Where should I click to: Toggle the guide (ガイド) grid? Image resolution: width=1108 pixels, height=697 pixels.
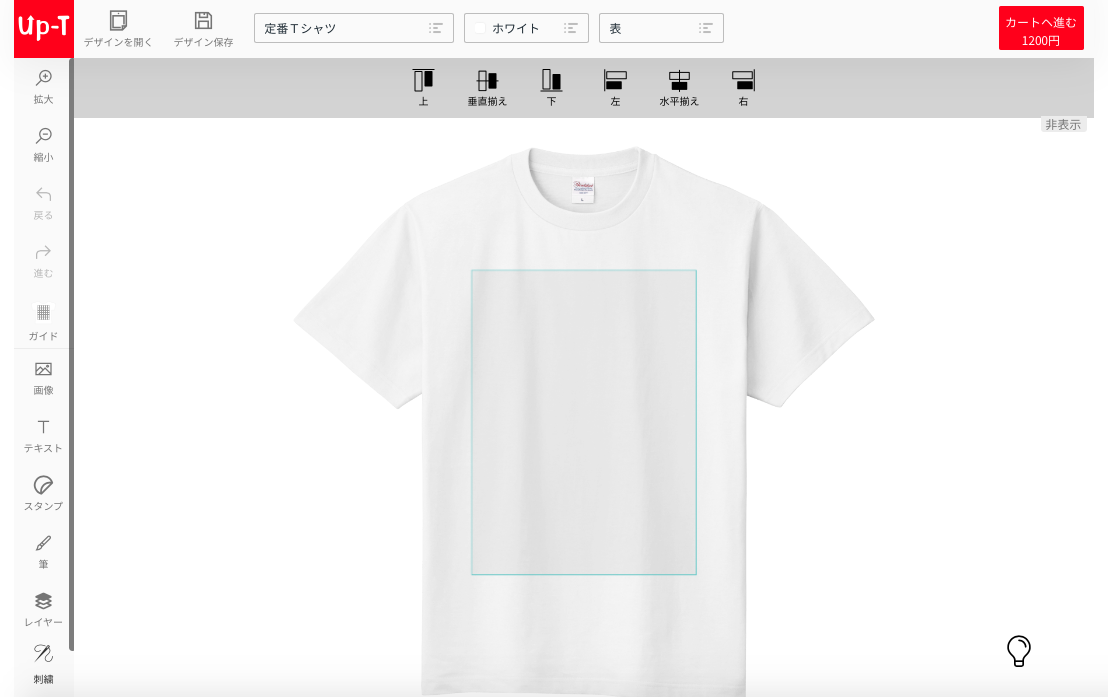(43, 313)
